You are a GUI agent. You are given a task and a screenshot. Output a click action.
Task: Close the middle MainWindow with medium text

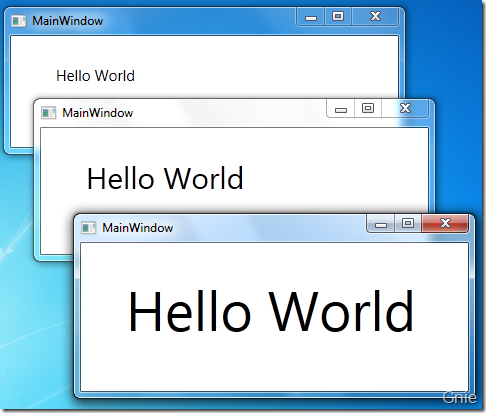(405, 109)
